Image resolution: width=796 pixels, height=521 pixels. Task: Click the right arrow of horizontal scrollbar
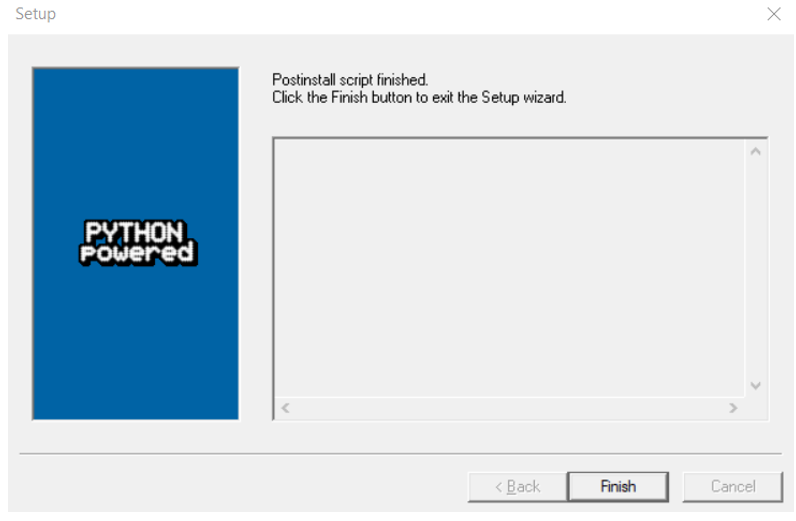(x=733, y=408)
